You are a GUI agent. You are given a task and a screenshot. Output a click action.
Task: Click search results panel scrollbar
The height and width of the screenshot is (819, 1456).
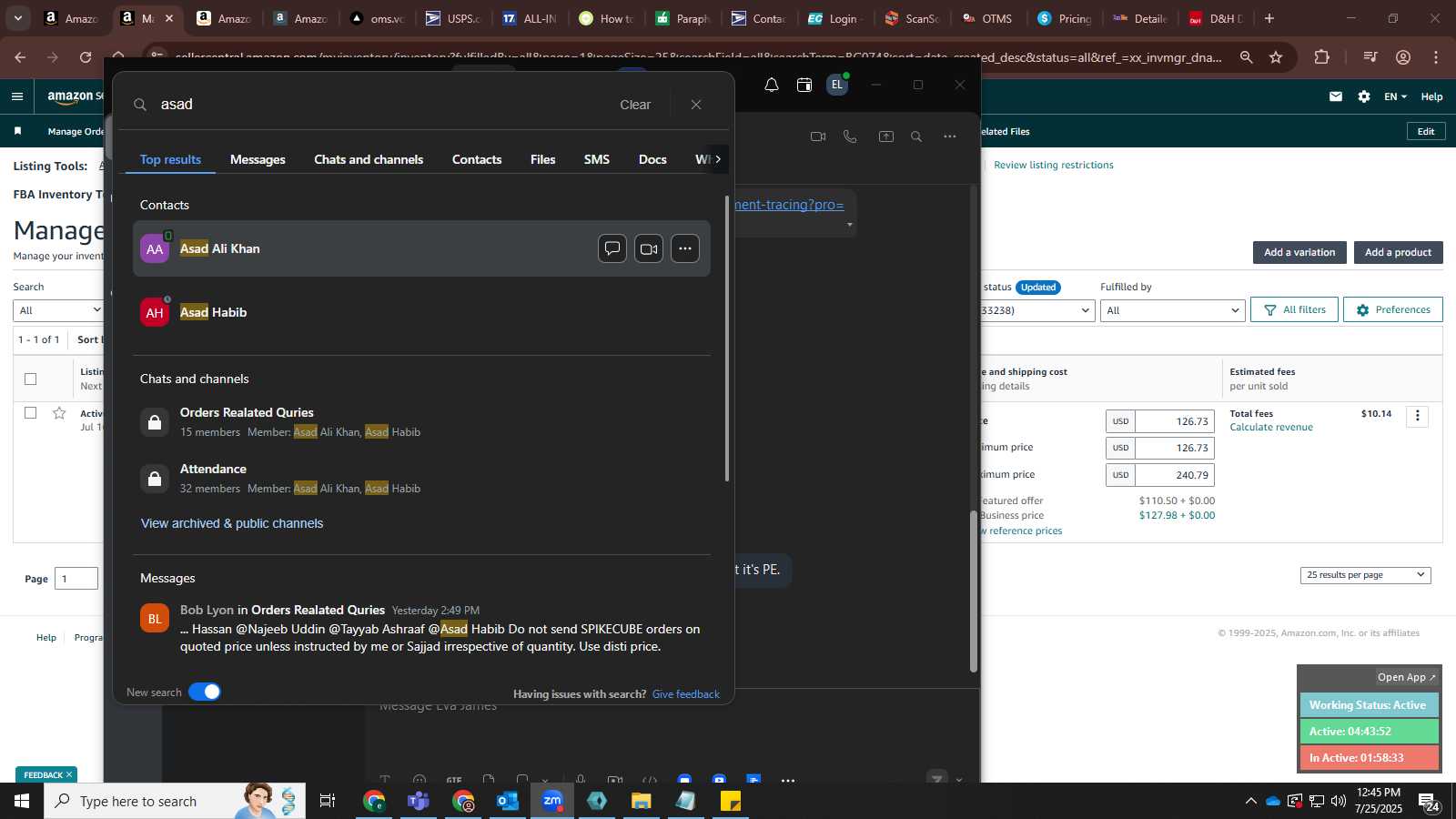(726, 339)
